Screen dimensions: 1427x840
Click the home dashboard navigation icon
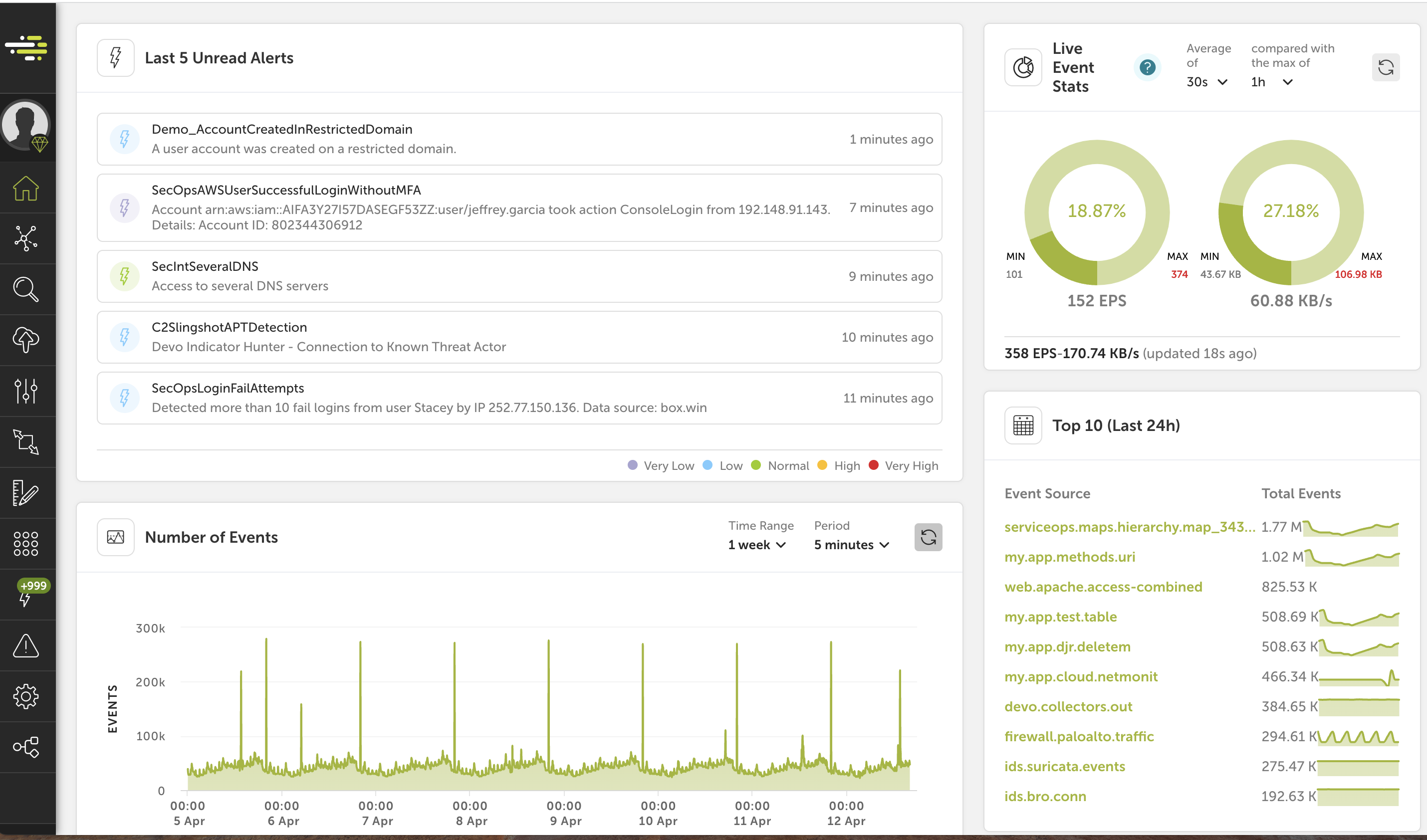coord(27,190)
